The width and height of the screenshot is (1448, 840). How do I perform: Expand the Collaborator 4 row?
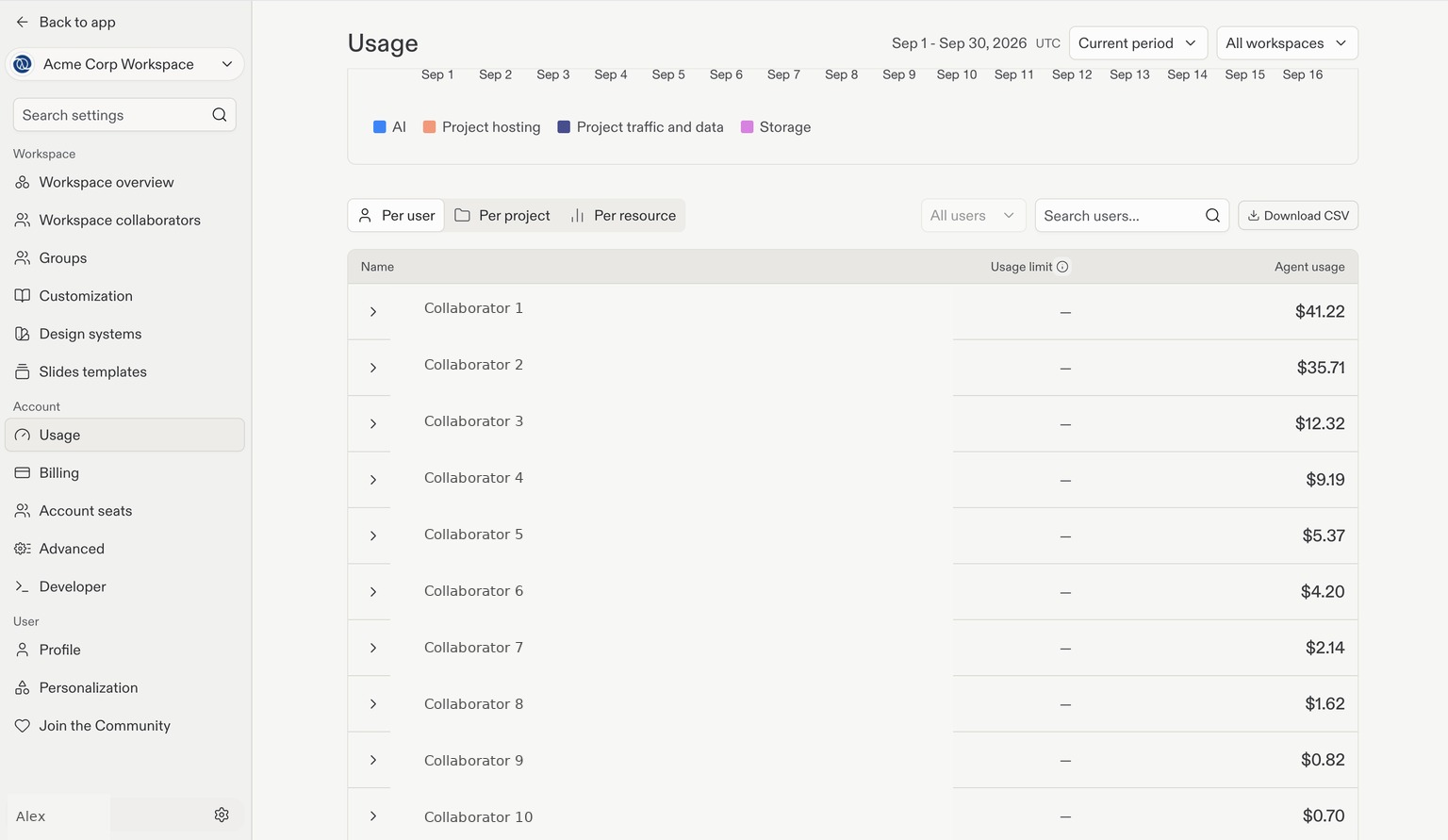[373, 480]
